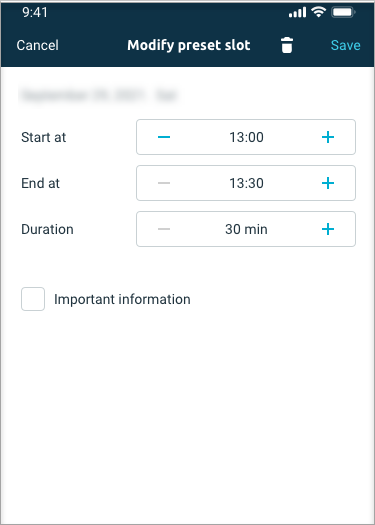The width and height of the screenshot is (375, 525).
Task: Decrease the End at time
Action: (164, 183)
